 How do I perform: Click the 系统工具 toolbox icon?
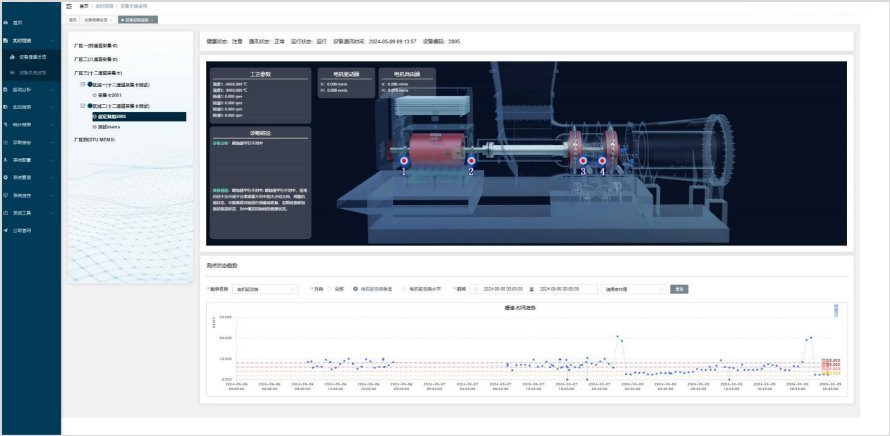pyautogui.click(x=6, y=213)
